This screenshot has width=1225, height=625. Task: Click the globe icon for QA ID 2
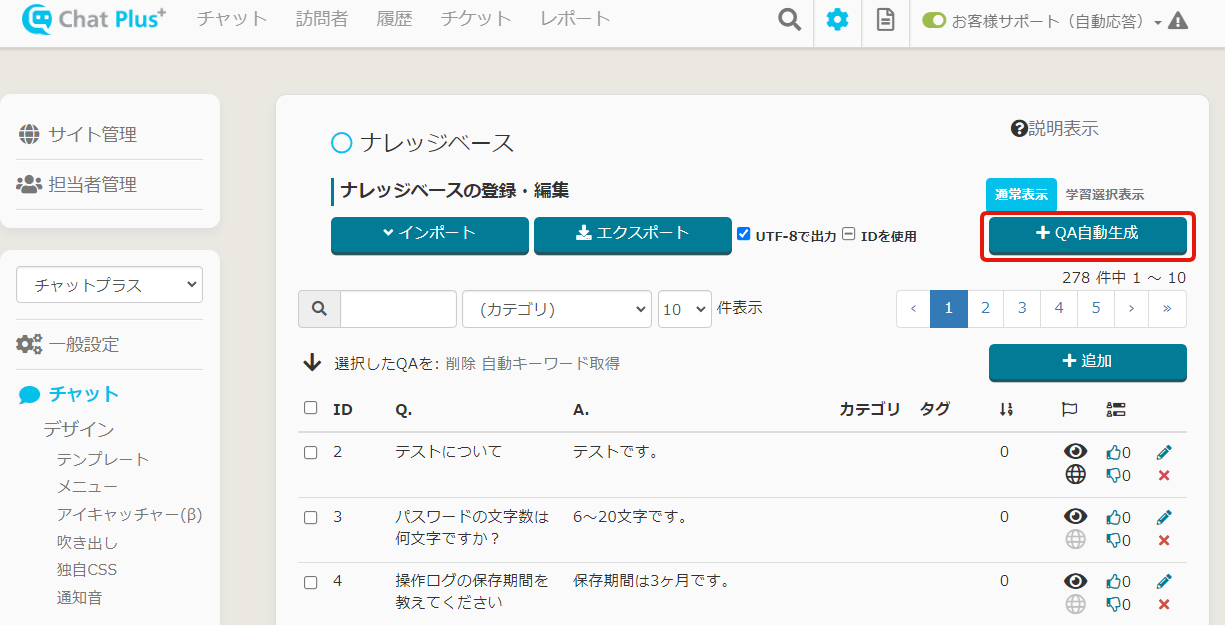(x=1075, y=475)
